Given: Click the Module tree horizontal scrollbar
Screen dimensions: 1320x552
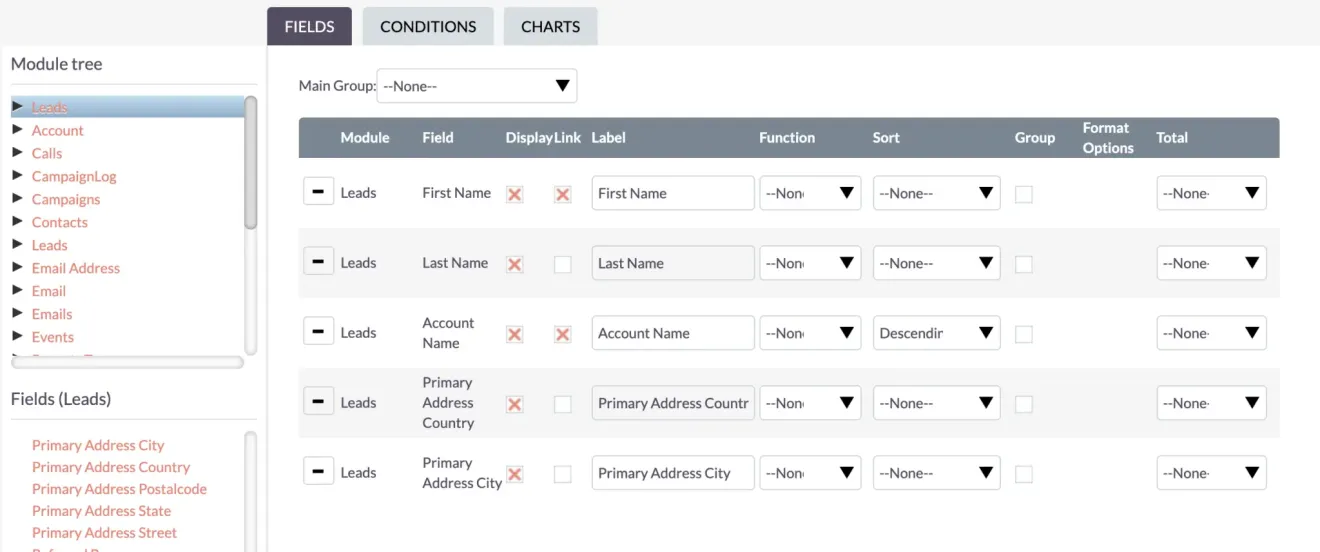Looking at the screenshot, I should tap(127, 362).
